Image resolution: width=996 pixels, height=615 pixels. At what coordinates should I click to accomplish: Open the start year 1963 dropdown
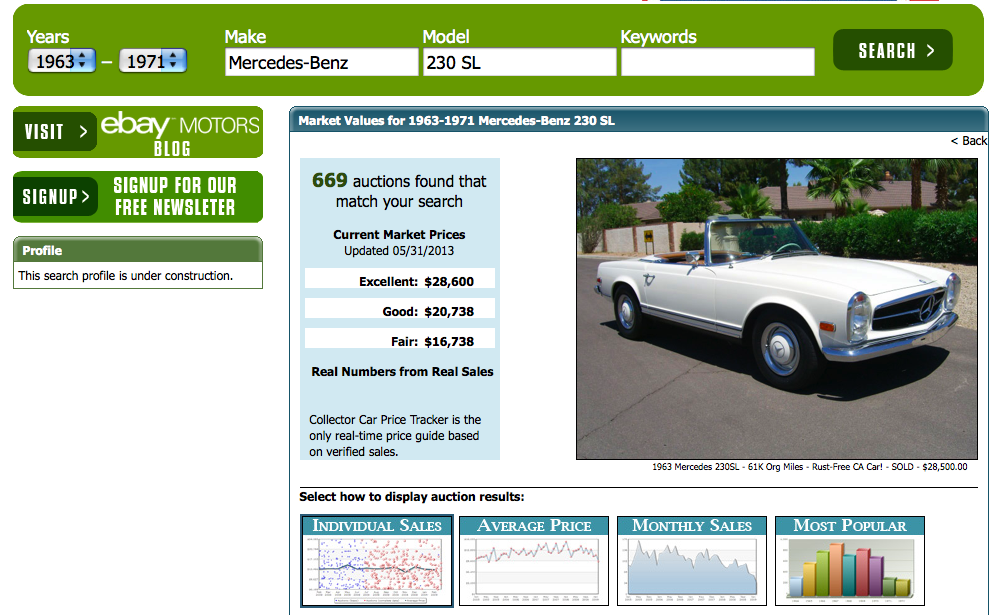pos(62,61)
